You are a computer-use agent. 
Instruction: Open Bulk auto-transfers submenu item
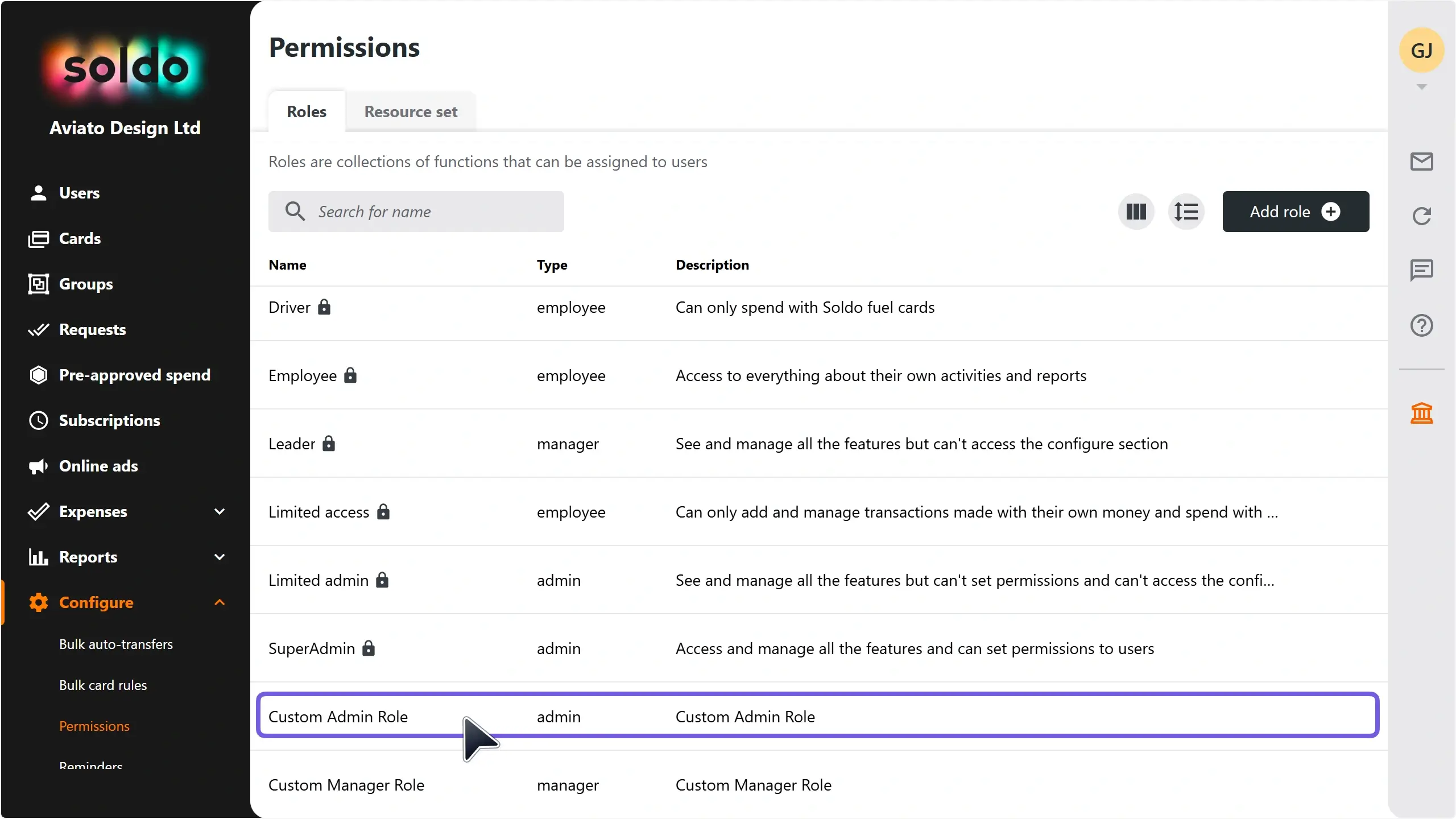coord(116,644)
